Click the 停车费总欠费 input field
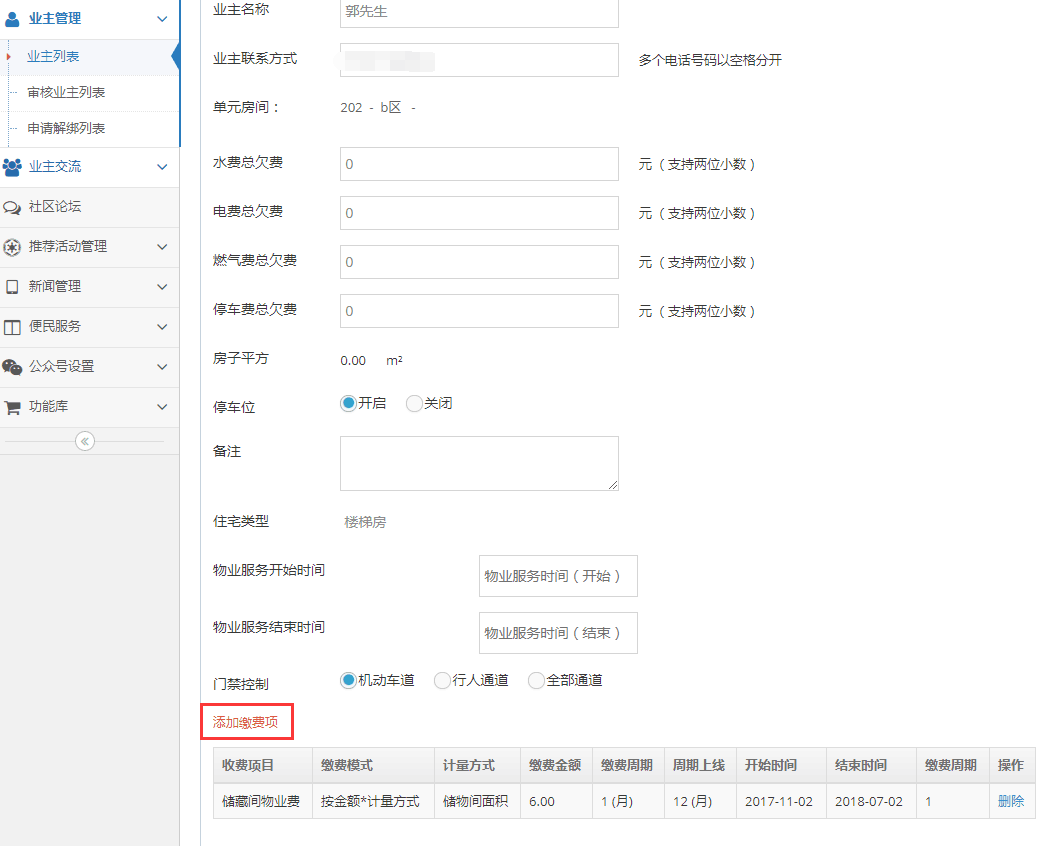 (x=479, y=311)
